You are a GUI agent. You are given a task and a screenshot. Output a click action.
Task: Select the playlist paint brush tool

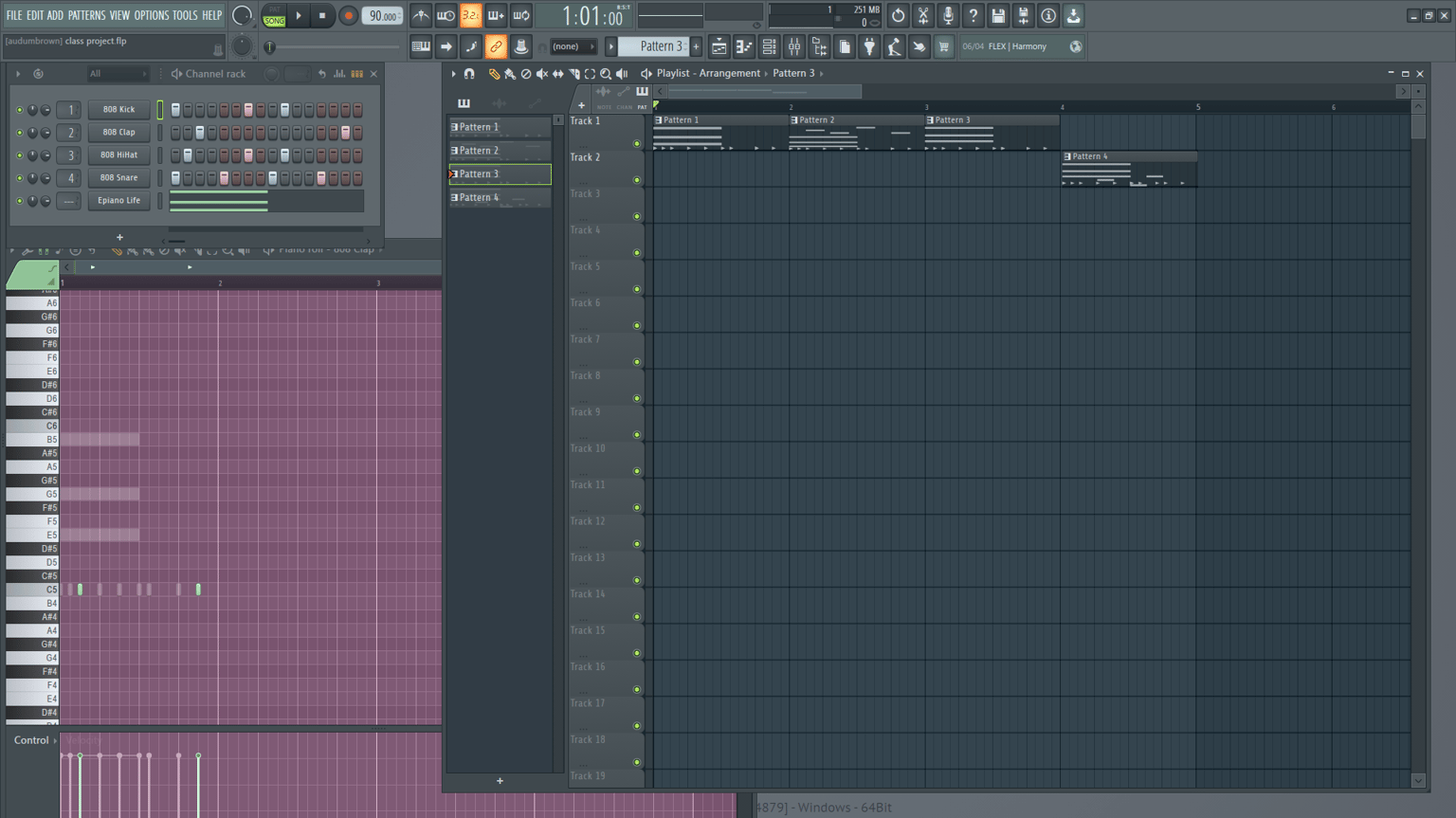(x=510, y=74)
